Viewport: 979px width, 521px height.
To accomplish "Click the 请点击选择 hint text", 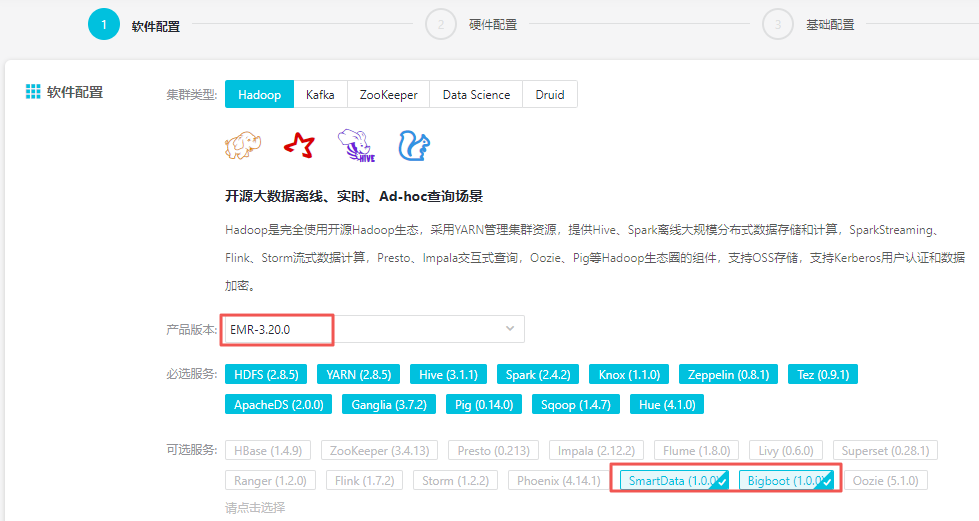I will click(255, 507).
